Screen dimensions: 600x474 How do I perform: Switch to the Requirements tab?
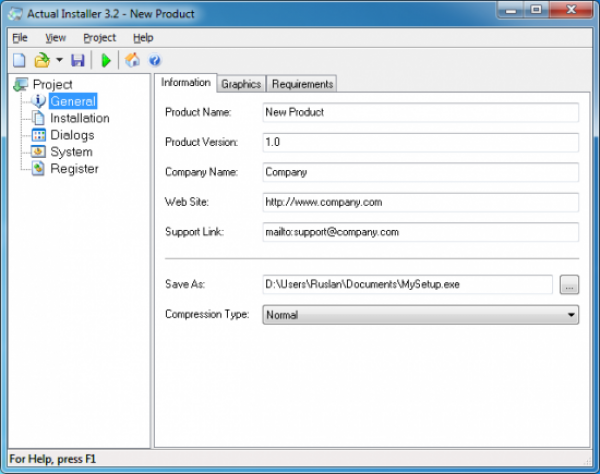click(302, 84)
